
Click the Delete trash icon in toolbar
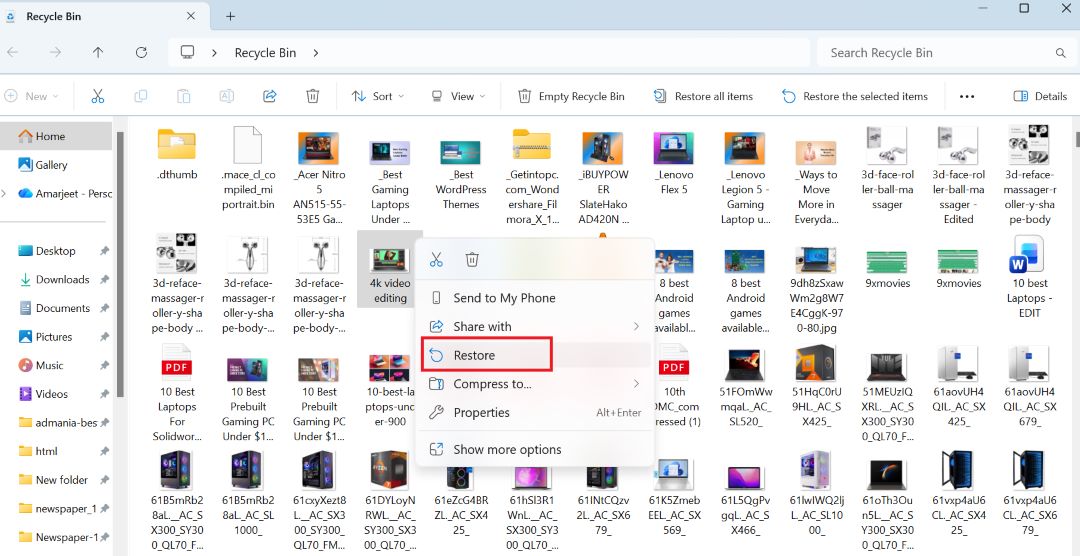click(x=313, y=96)
